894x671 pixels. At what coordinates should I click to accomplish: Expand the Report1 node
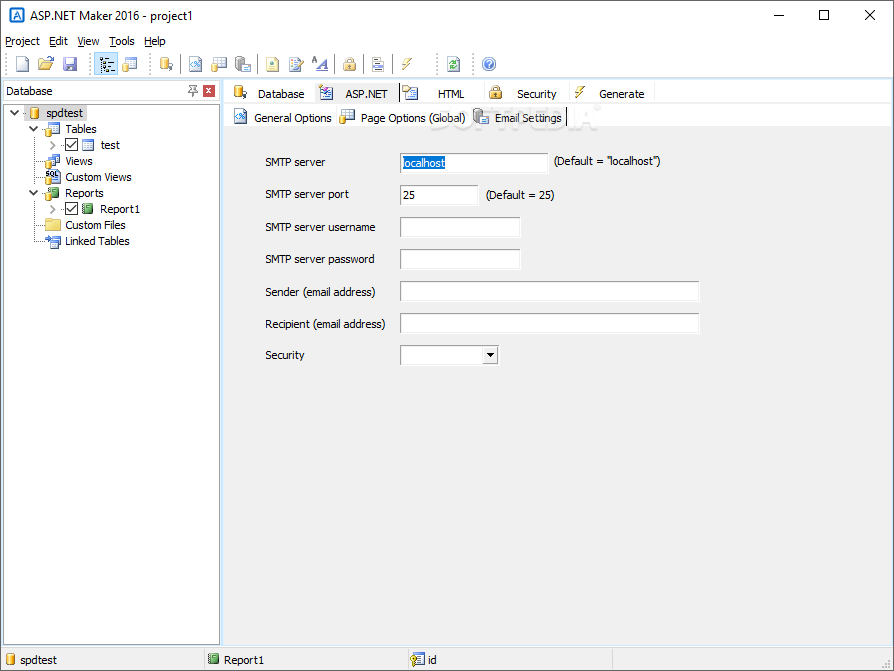coord(52,209)
